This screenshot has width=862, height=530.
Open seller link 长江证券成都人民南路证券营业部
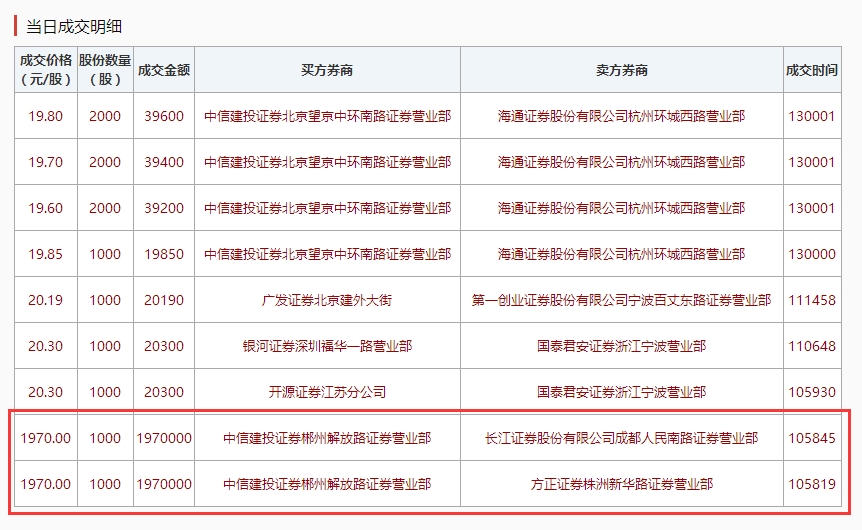coord(622,438)
